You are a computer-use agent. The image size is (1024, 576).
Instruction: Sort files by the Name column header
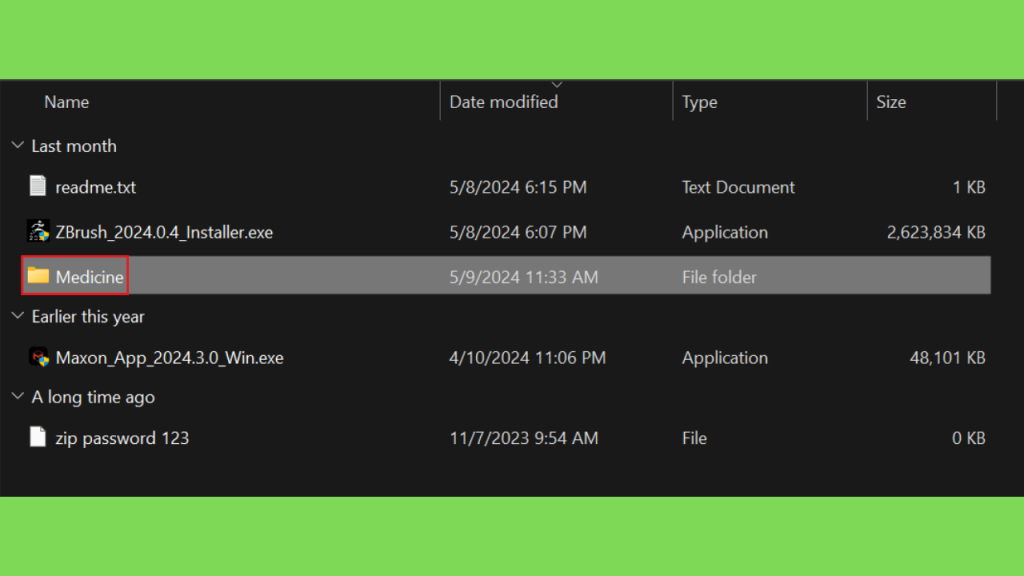tap(67, 102)
